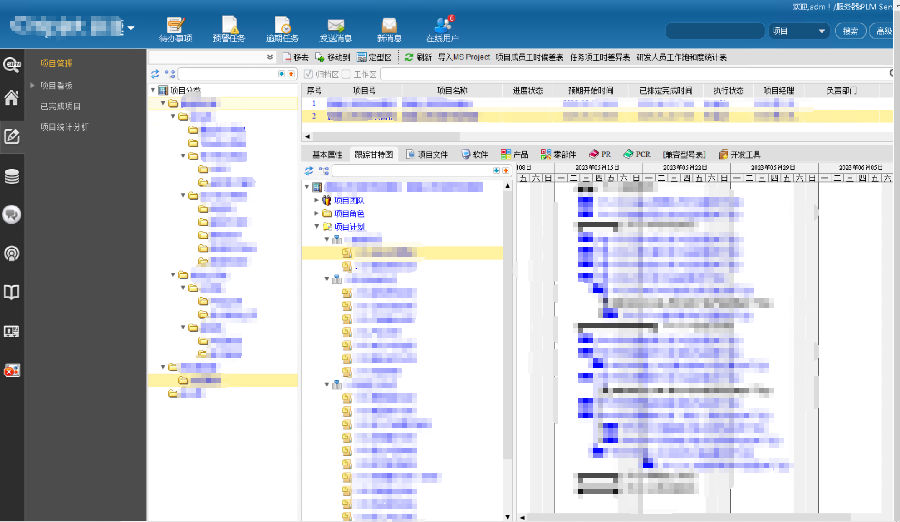Open 待办事项 in top toolbar
The width and height of the screenshot is (900, 522).
coord(175,28)
